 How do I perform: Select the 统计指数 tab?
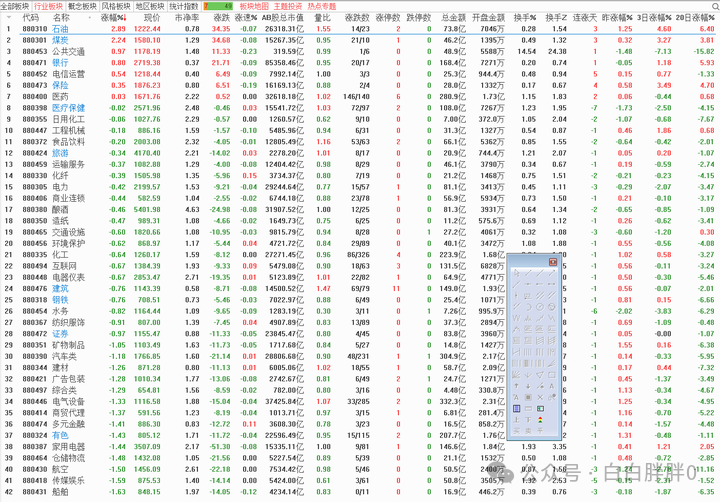coord(184,6)
